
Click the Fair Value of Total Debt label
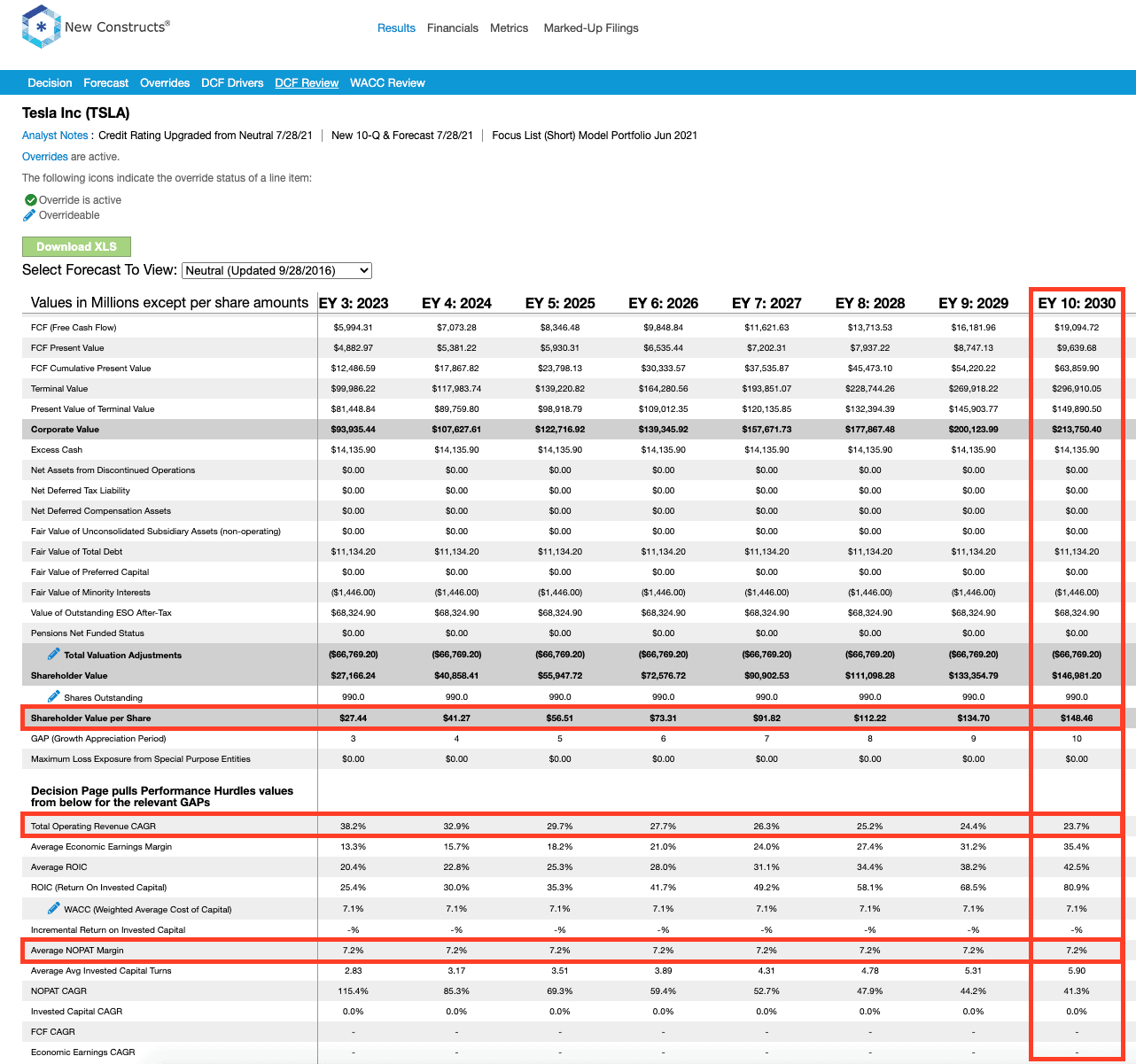(x=76, y=552)
